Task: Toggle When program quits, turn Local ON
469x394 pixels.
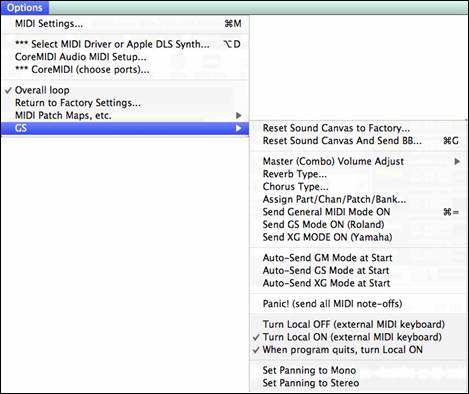Action: pyautogui.click(x=358, y=350)
